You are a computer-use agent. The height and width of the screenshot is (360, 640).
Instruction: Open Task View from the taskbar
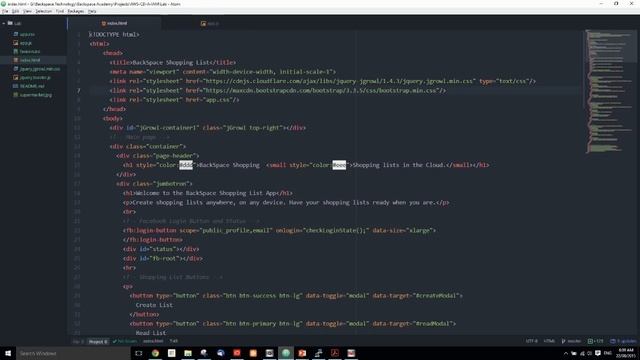[139, 353]
